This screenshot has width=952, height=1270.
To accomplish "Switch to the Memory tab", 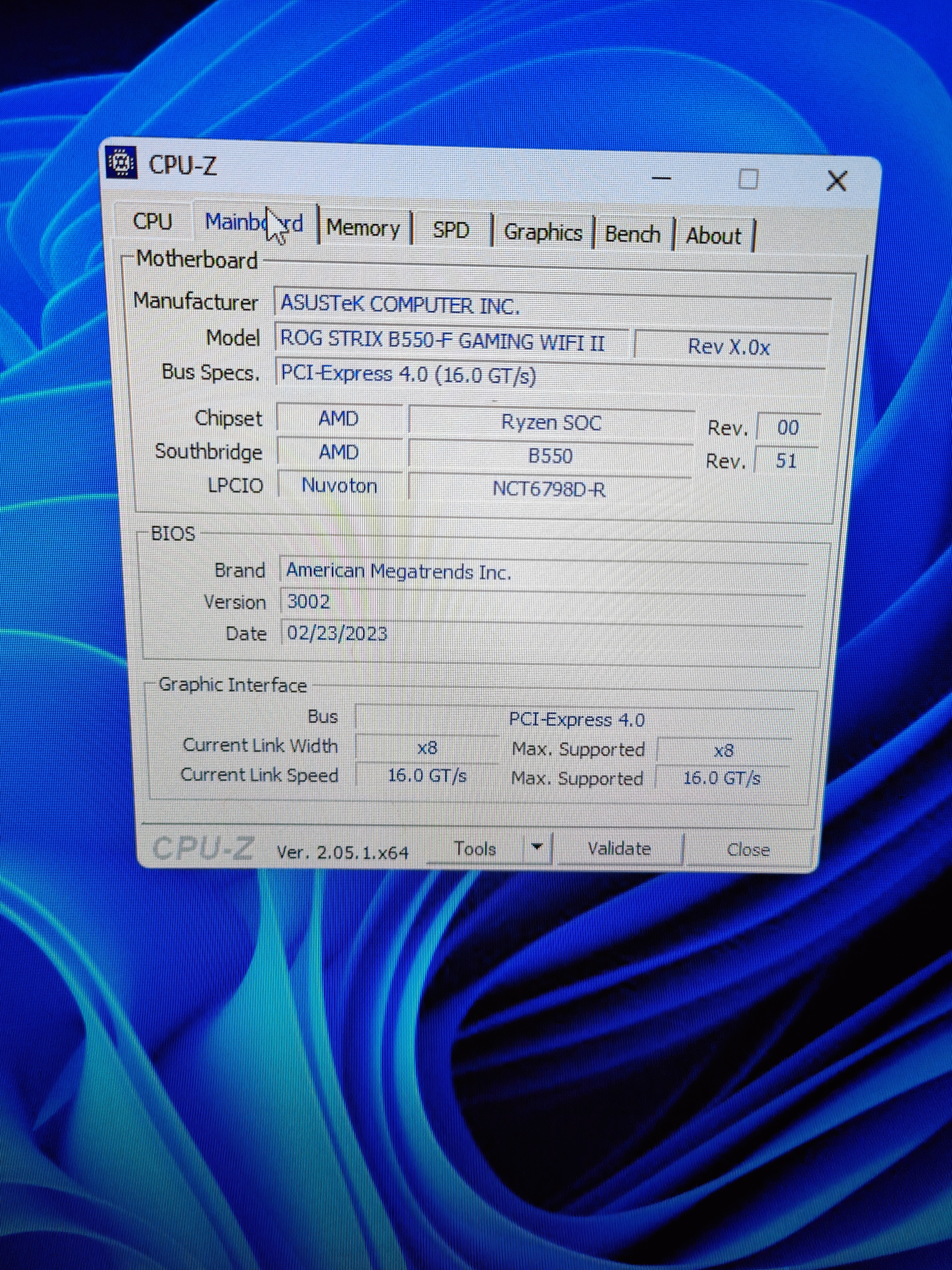I will point(363,229).
